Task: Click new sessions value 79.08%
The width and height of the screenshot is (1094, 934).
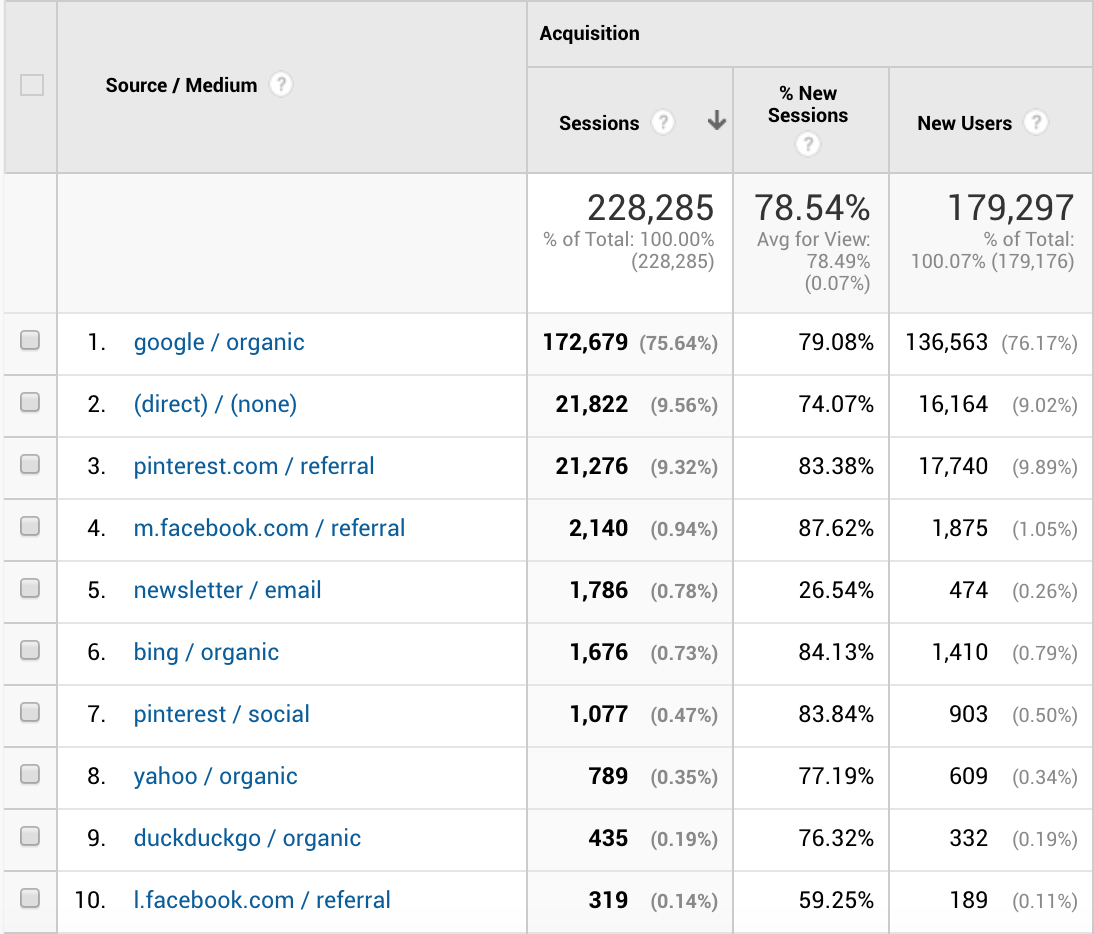Action: coord(836,342)
